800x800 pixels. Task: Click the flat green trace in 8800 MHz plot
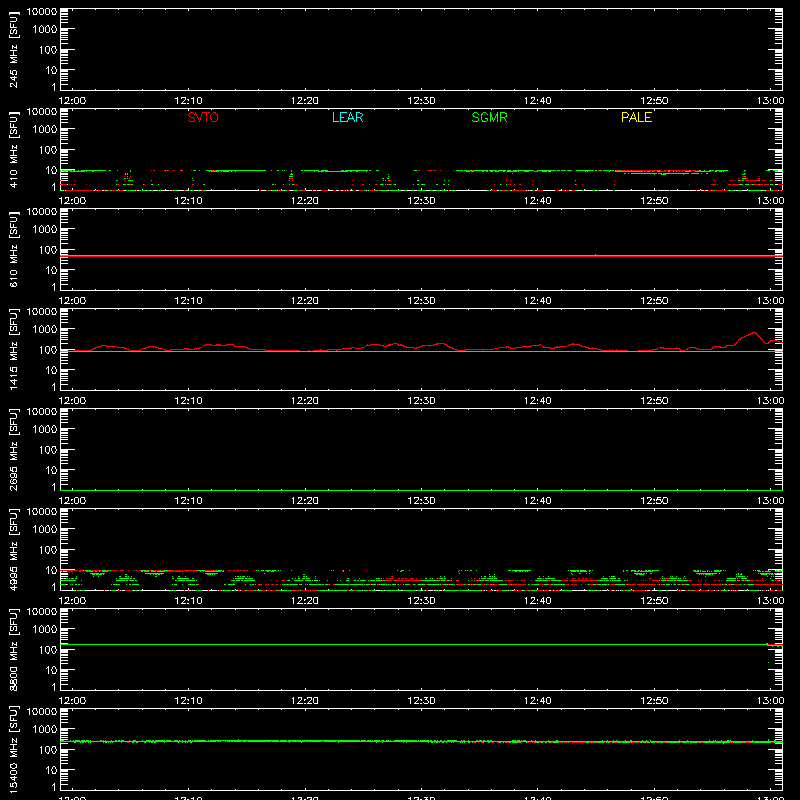click(x=421, y=644)
